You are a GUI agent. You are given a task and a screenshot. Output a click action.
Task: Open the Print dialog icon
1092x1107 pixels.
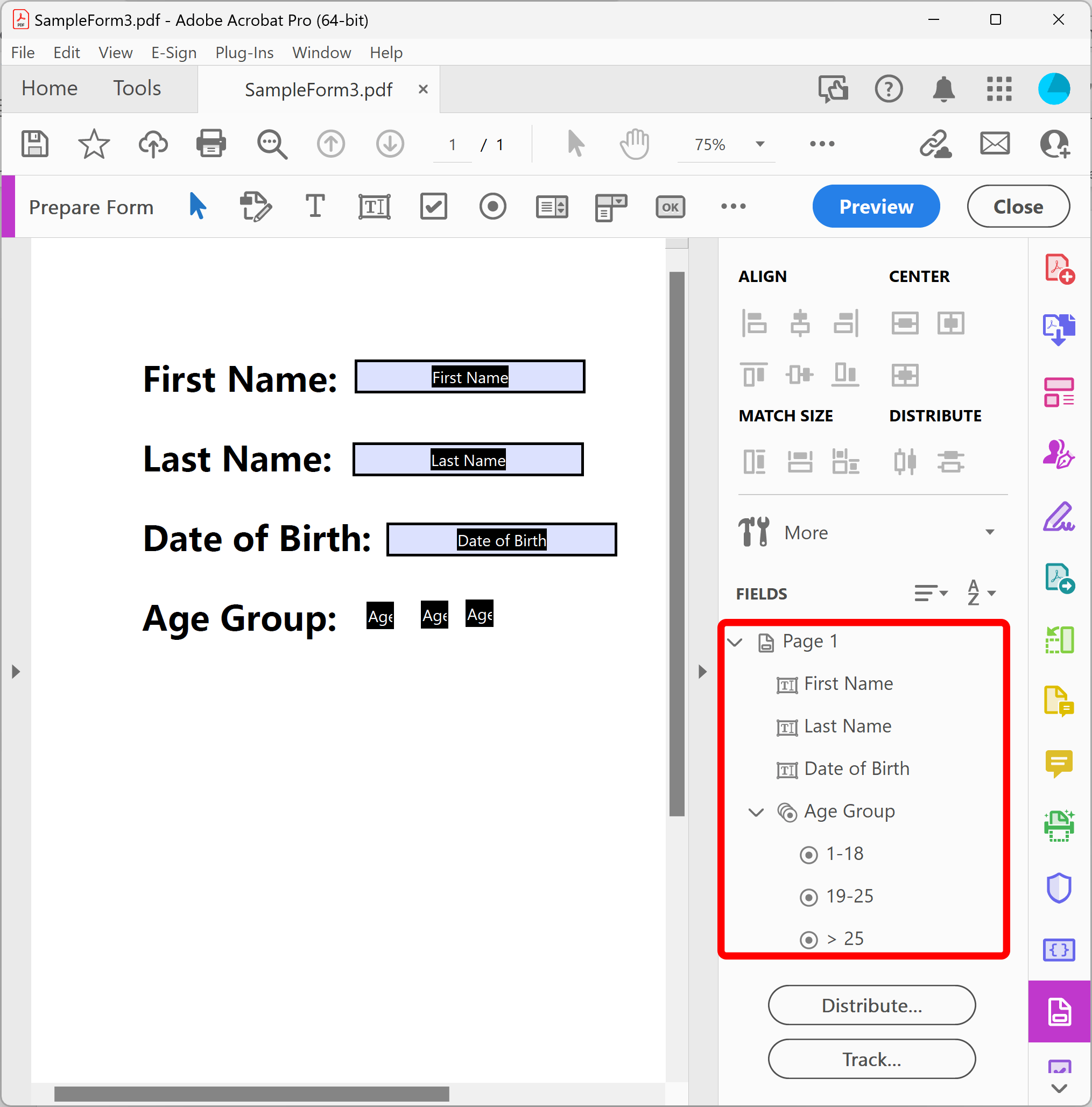point(211,143)
